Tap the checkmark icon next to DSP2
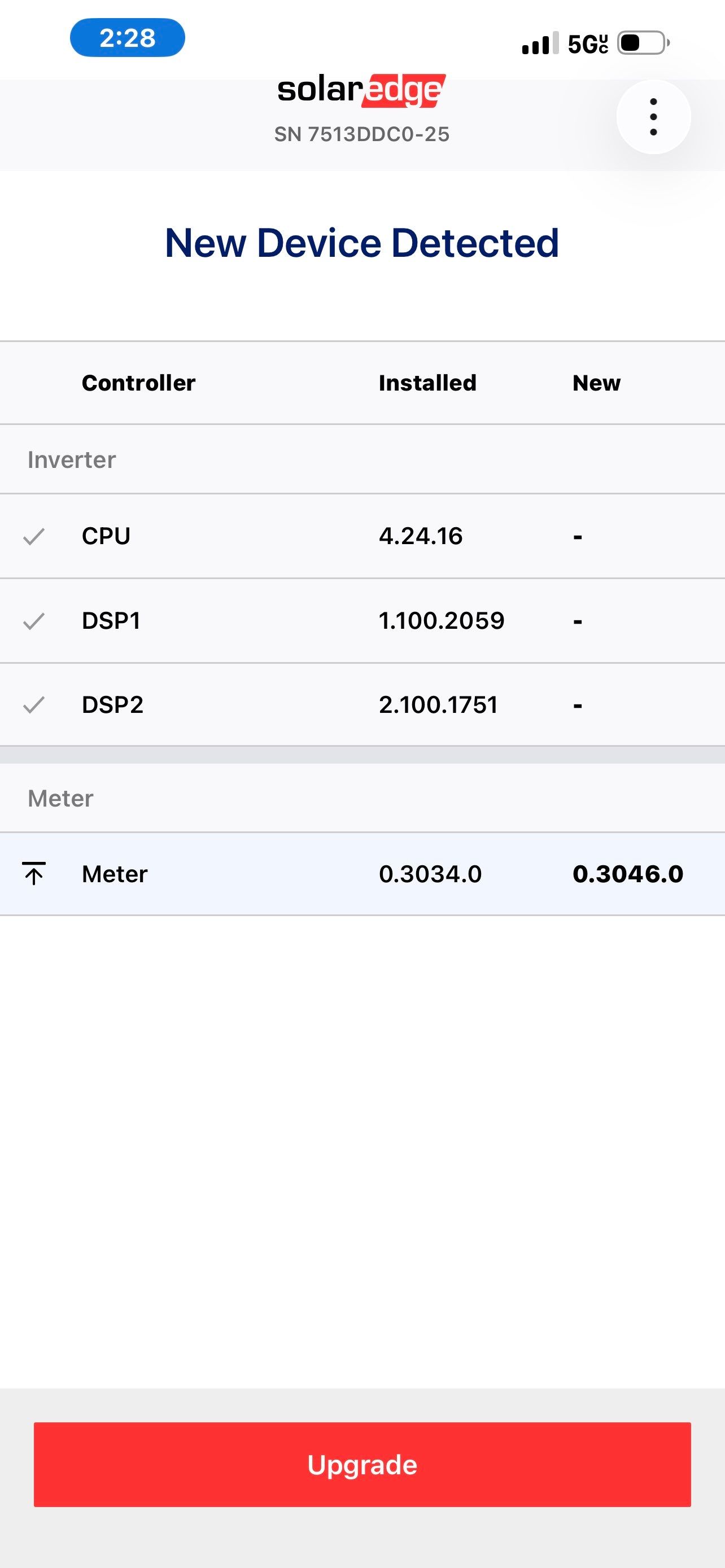This screenshot has width=725, height=1568. pos(34,705)
